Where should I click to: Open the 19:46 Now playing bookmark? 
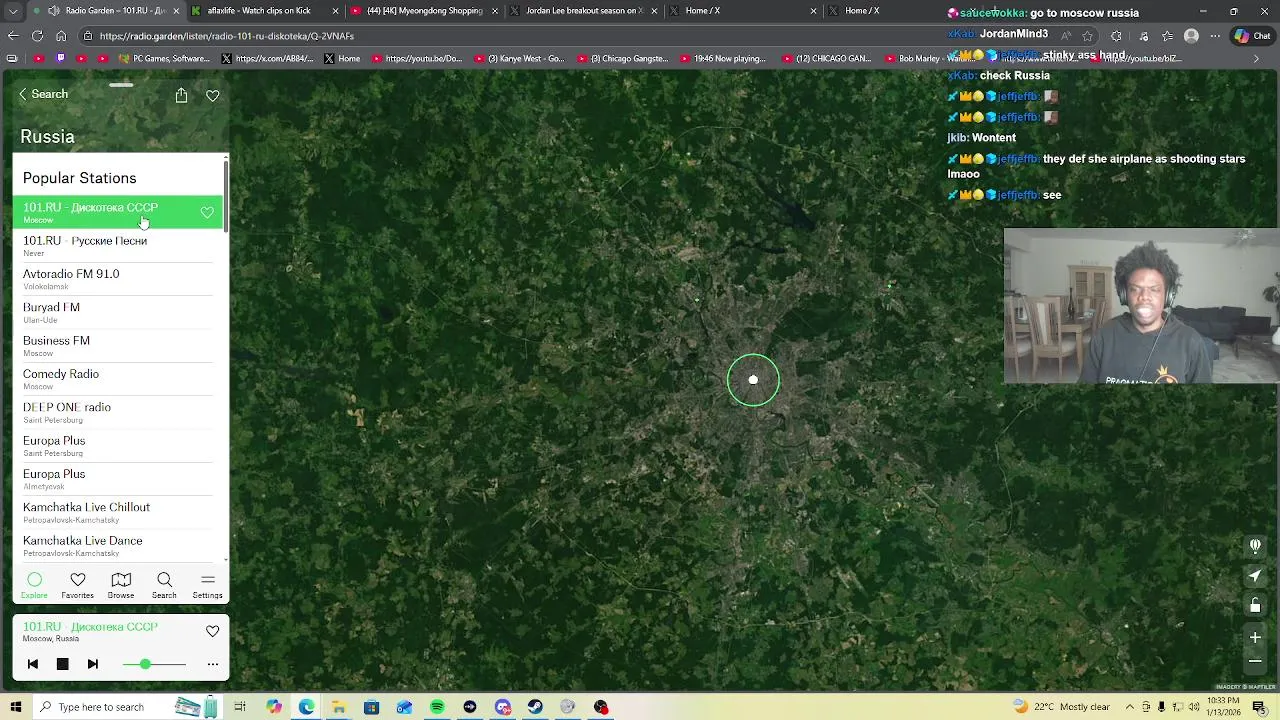tap(724, 59)
